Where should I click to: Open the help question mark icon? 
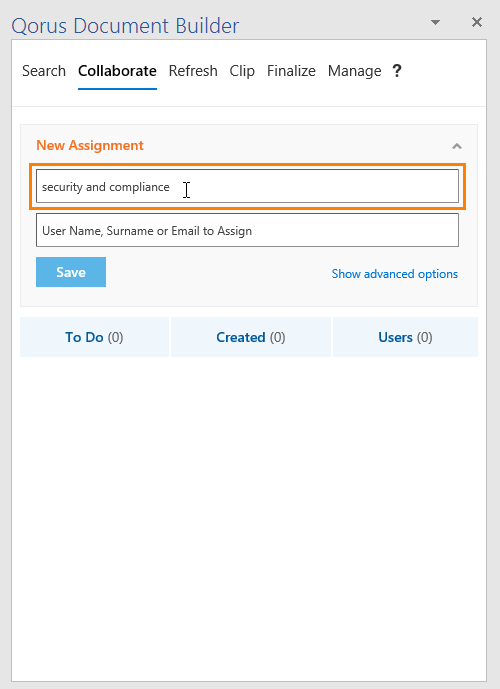coord(397,71)
